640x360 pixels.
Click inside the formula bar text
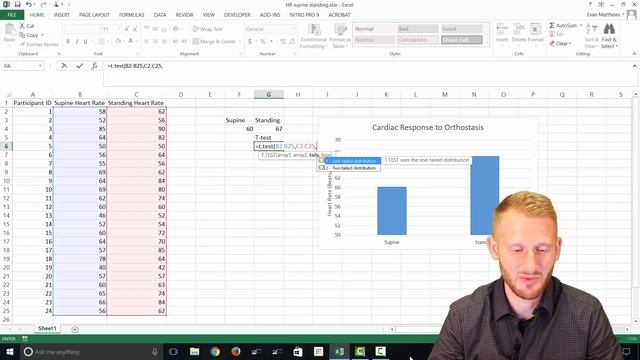[x=135, y=66]
